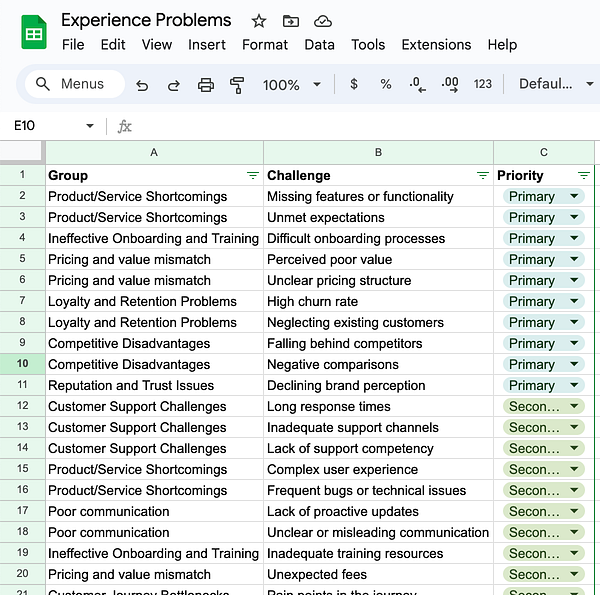Image resolution: width=600 pixels, height=595 pixels.
Task: Click the print icon
Action: (x=205, y=85)
